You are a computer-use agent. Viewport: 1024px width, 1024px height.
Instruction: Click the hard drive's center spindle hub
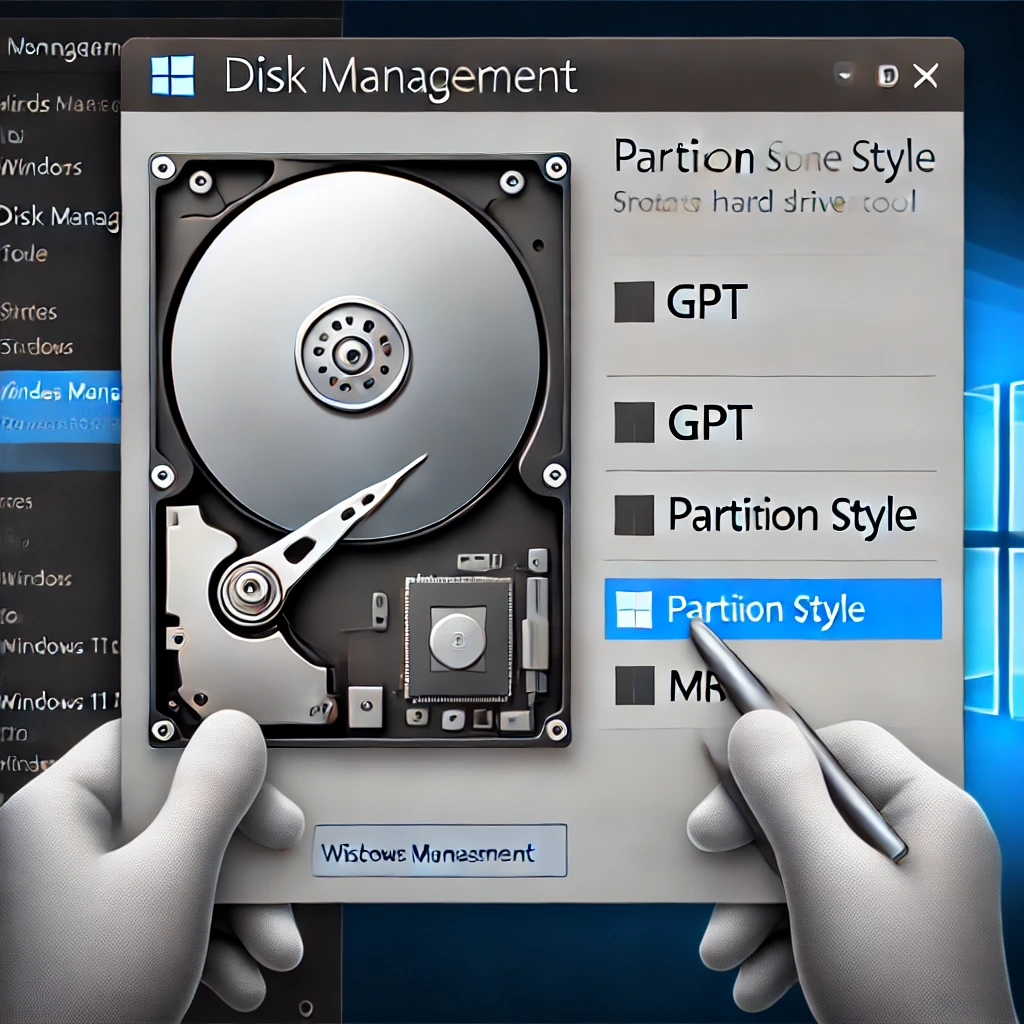[352, 352]
